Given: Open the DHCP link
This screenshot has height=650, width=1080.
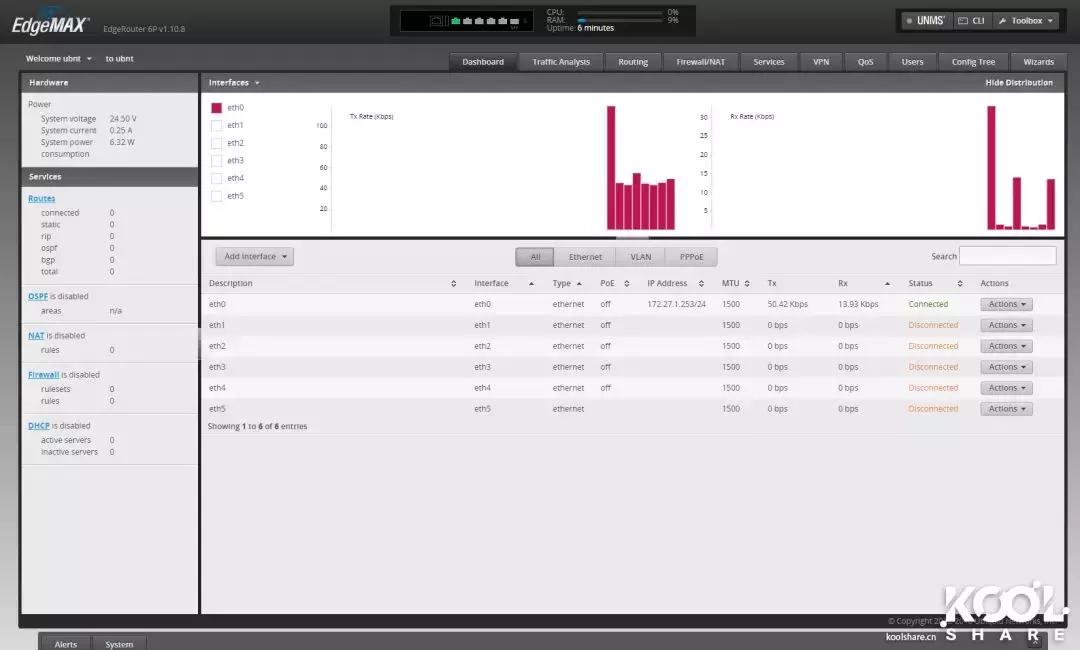Looking at the screenshot, I should click(39, 426).
